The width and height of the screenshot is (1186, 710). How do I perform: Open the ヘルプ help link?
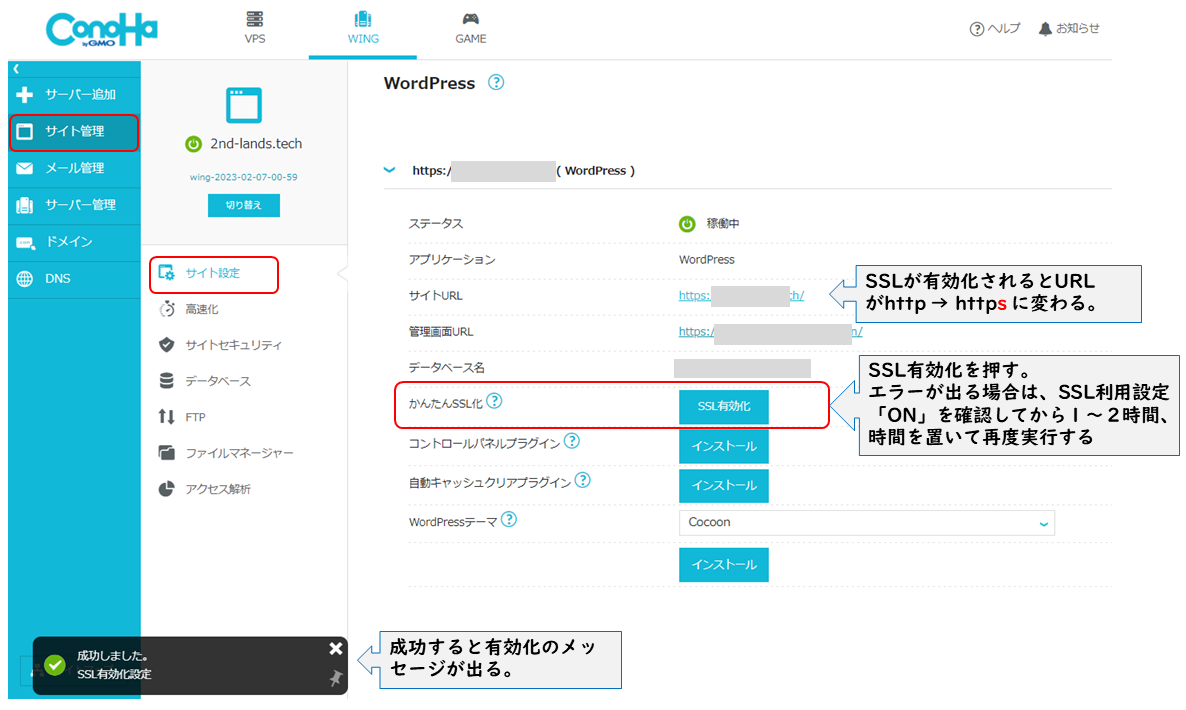995,29
